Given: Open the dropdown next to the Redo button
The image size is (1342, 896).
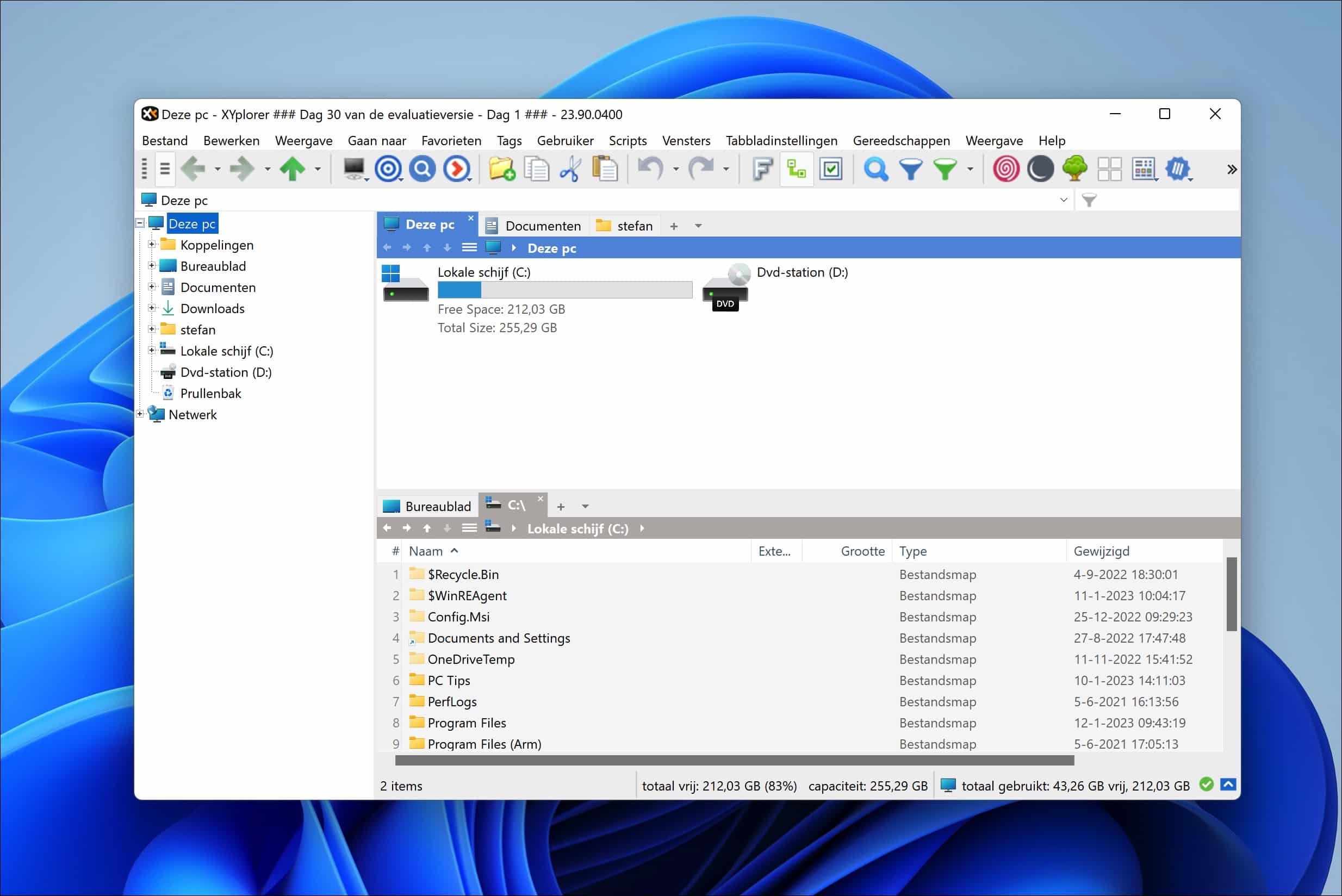Looking at the screenshot, I should 726,169.
